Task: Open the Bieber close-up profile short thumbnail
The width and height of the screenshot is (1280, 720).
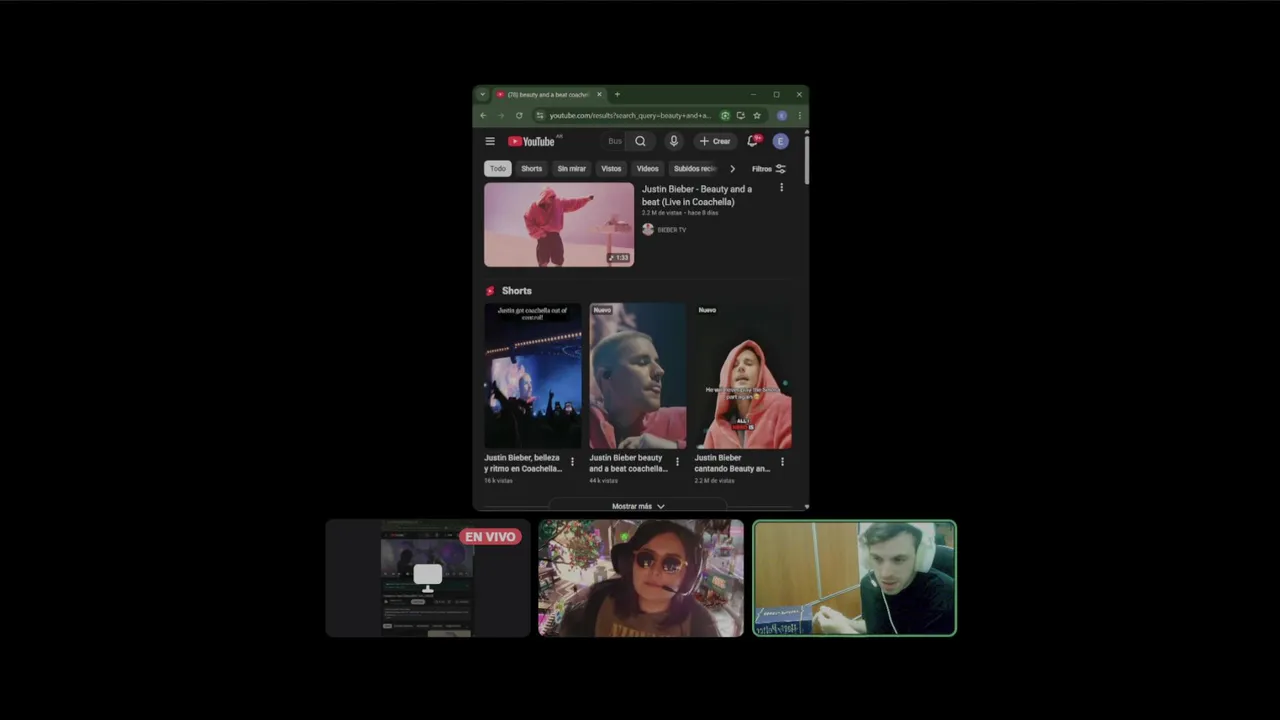Action: (638, 376)
